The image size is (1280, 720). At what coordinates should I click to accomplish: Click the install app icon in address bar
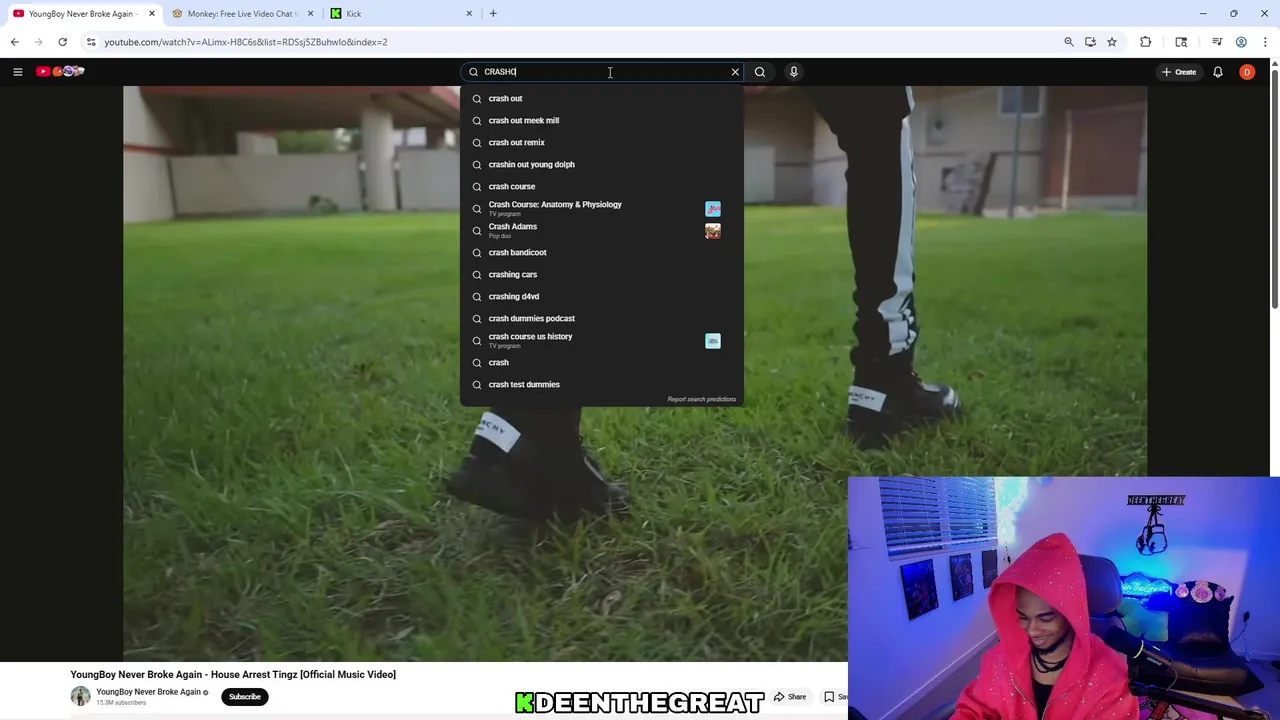coord(1090,42)
